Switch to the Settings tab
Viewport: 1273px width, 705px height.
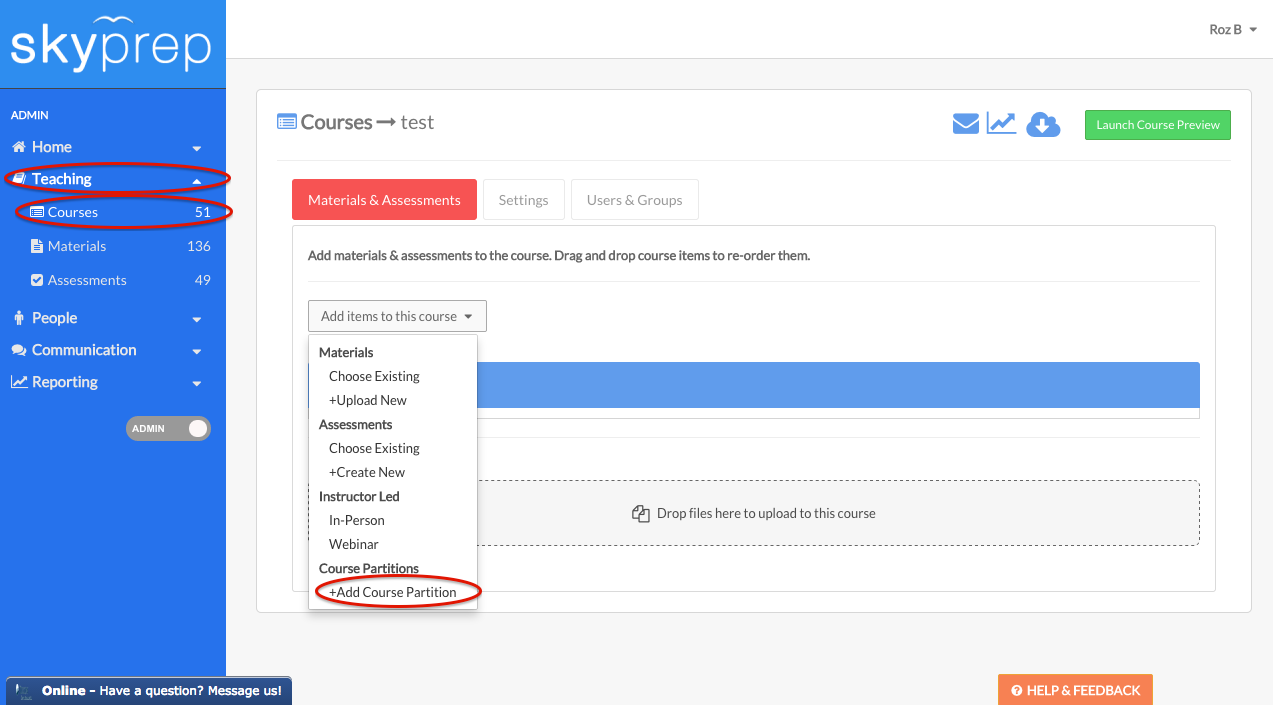click(x=523, y=200)
